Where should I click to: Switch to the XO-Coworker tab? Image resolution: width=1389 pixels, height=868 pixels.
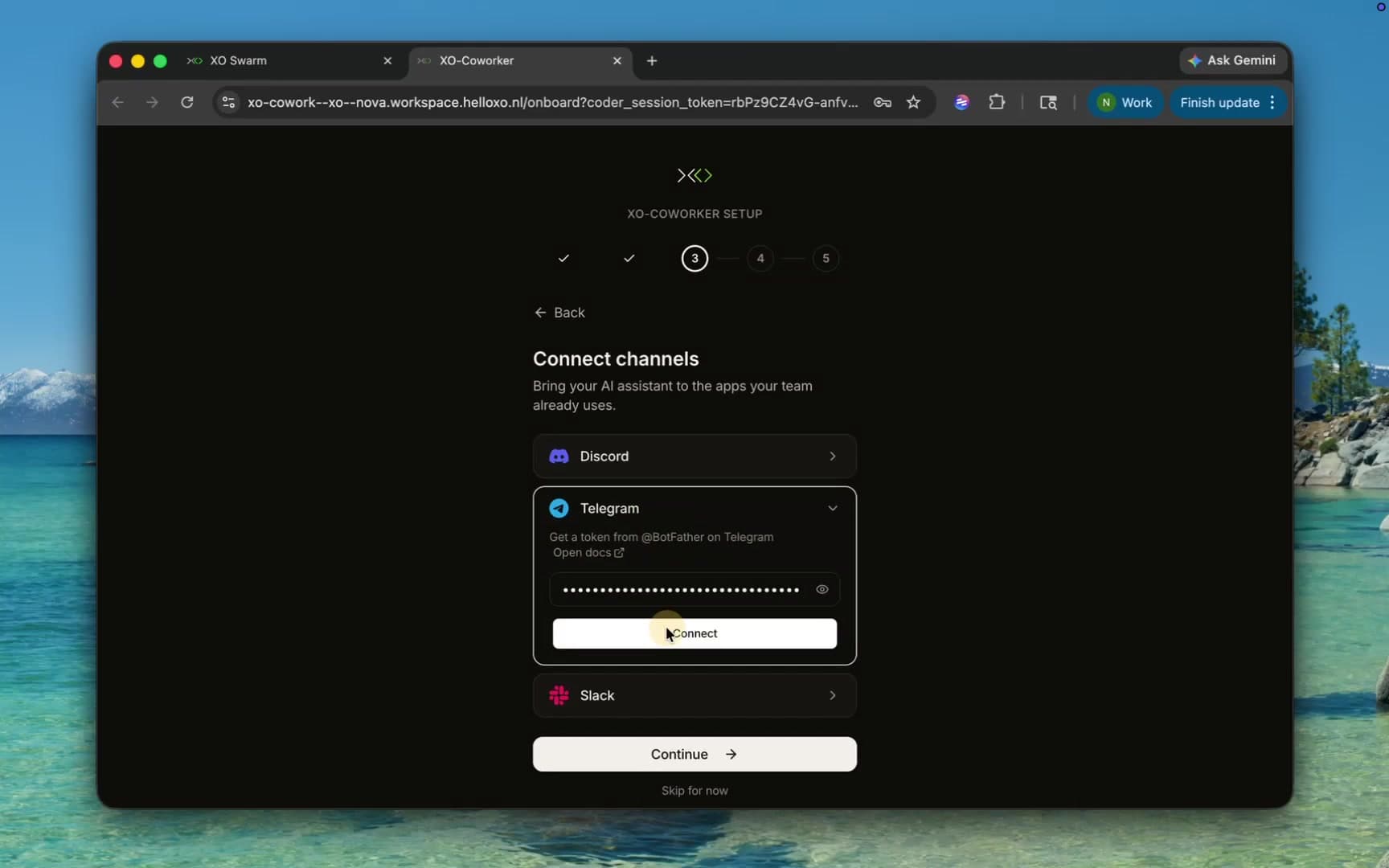click(521, 60)
